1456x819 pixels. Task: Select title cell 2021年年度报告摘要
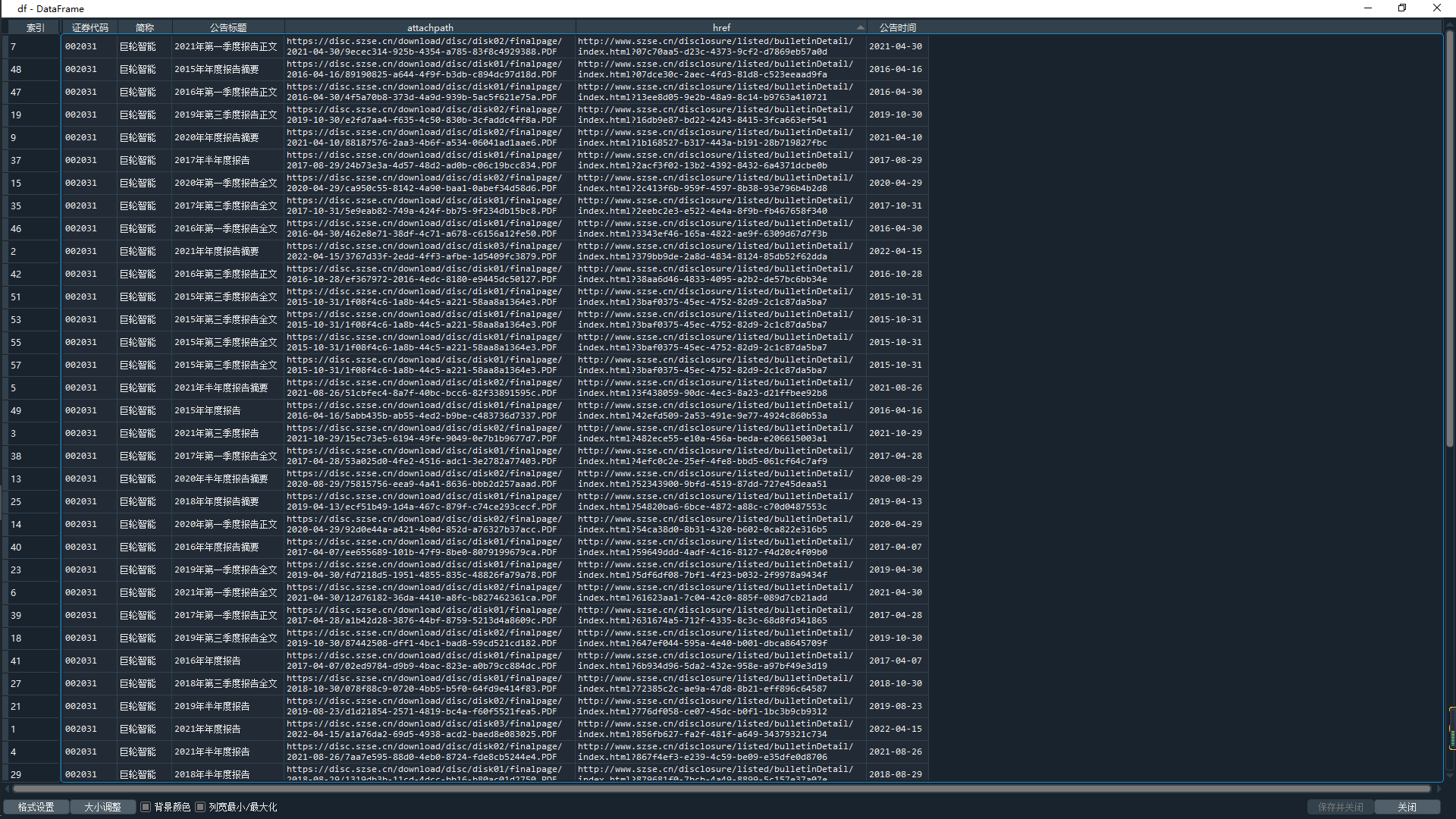click(227, 251)
